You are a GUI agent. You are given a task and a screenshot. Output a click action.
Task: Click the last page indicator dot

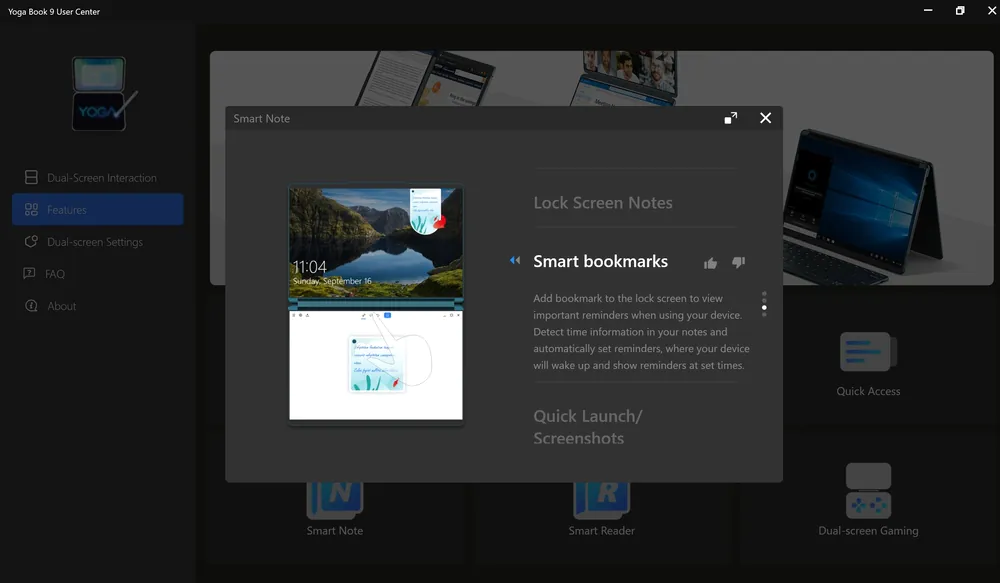764,314
